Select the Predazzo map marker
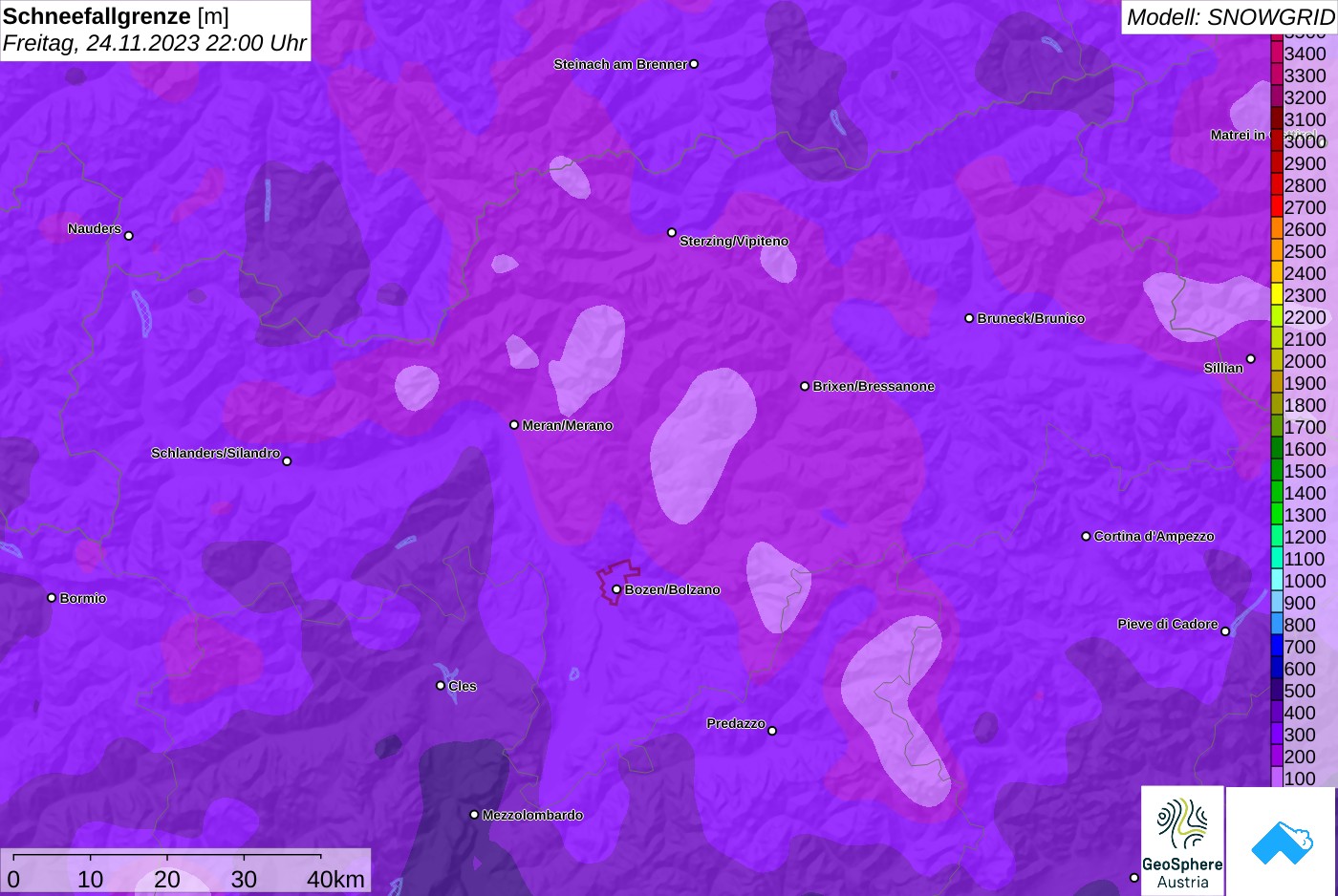1338x896 pixels. (x=772, y=731)
